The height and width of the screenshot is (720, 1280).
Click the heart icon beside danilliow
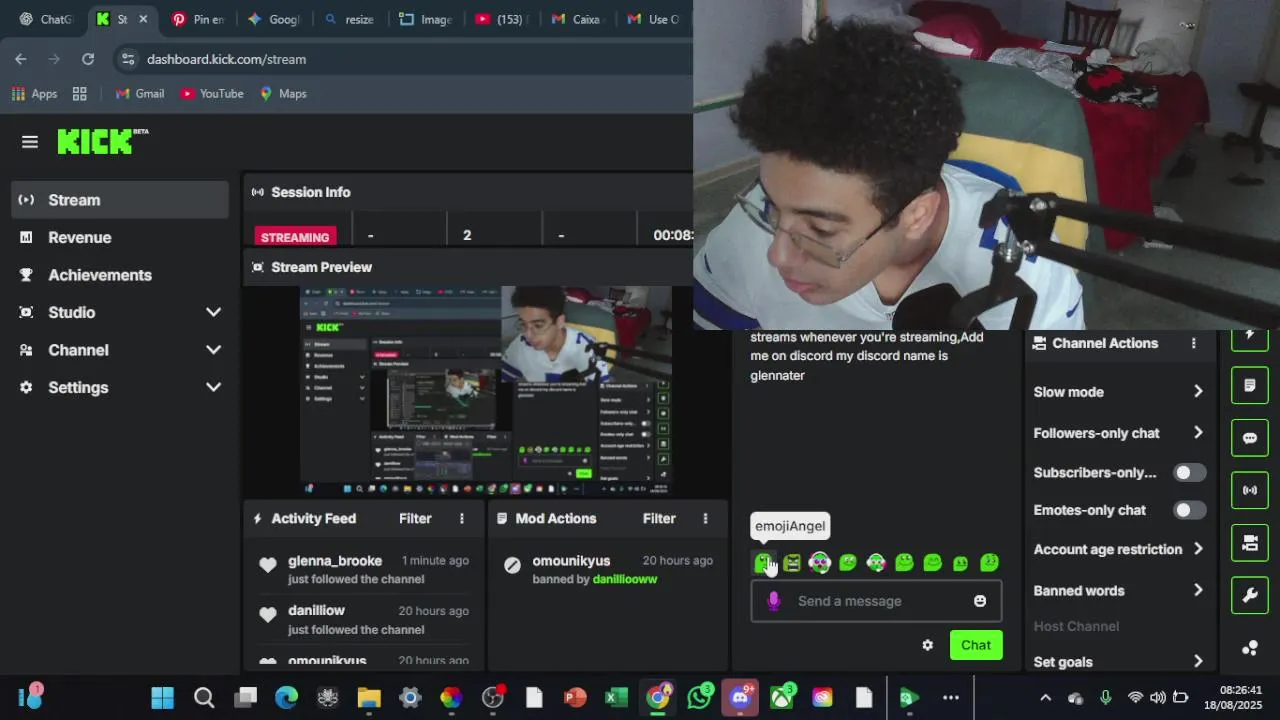pyautogui.click(x=268, y=615)
